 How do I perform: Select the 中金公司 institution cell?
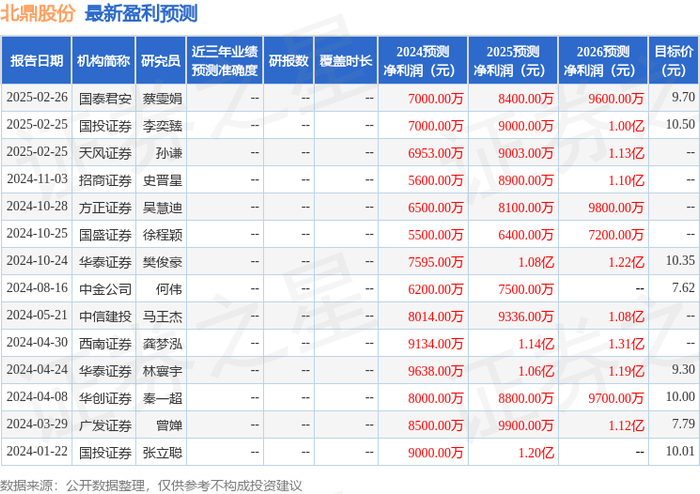tap(105, 289)
